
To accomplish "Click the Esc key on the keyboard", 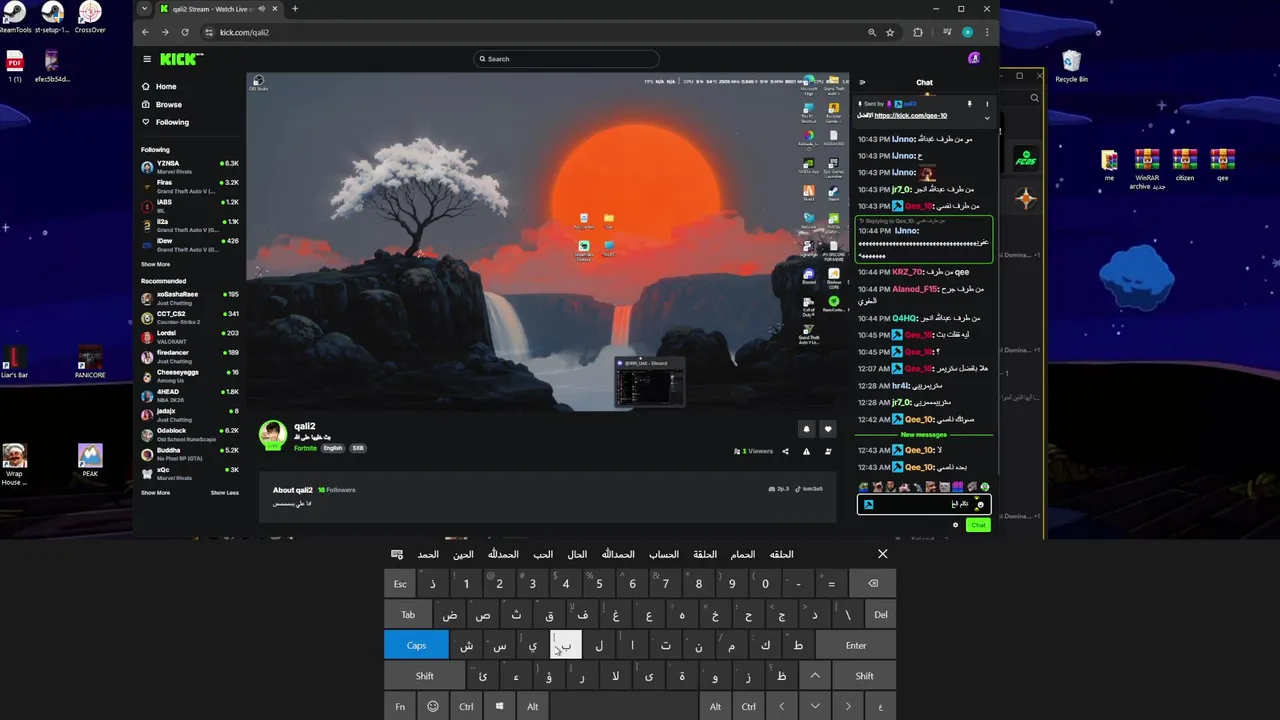I will [400, 584].
